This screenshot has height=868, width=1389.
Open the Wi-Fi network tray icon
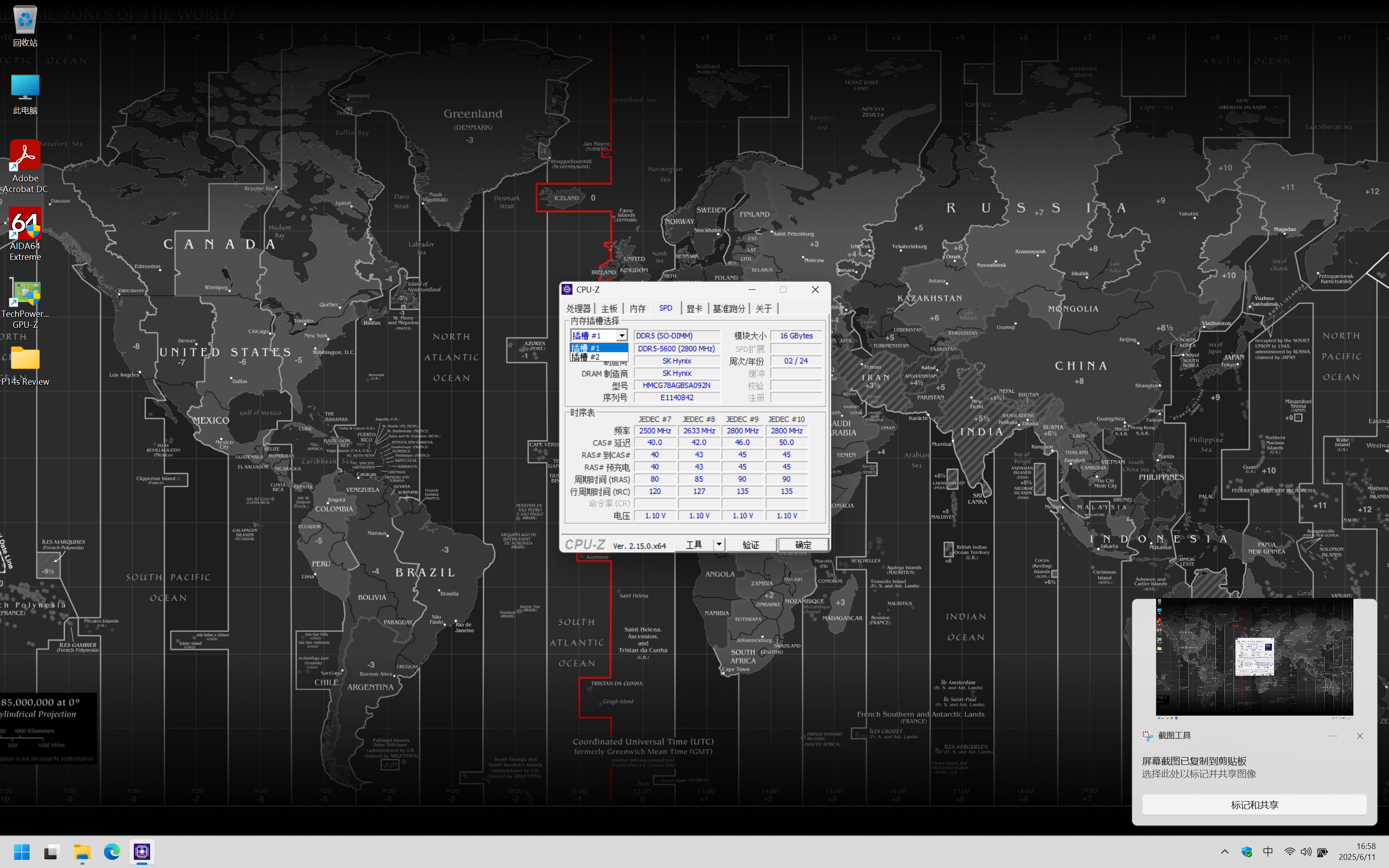(x=1290, y=852)
